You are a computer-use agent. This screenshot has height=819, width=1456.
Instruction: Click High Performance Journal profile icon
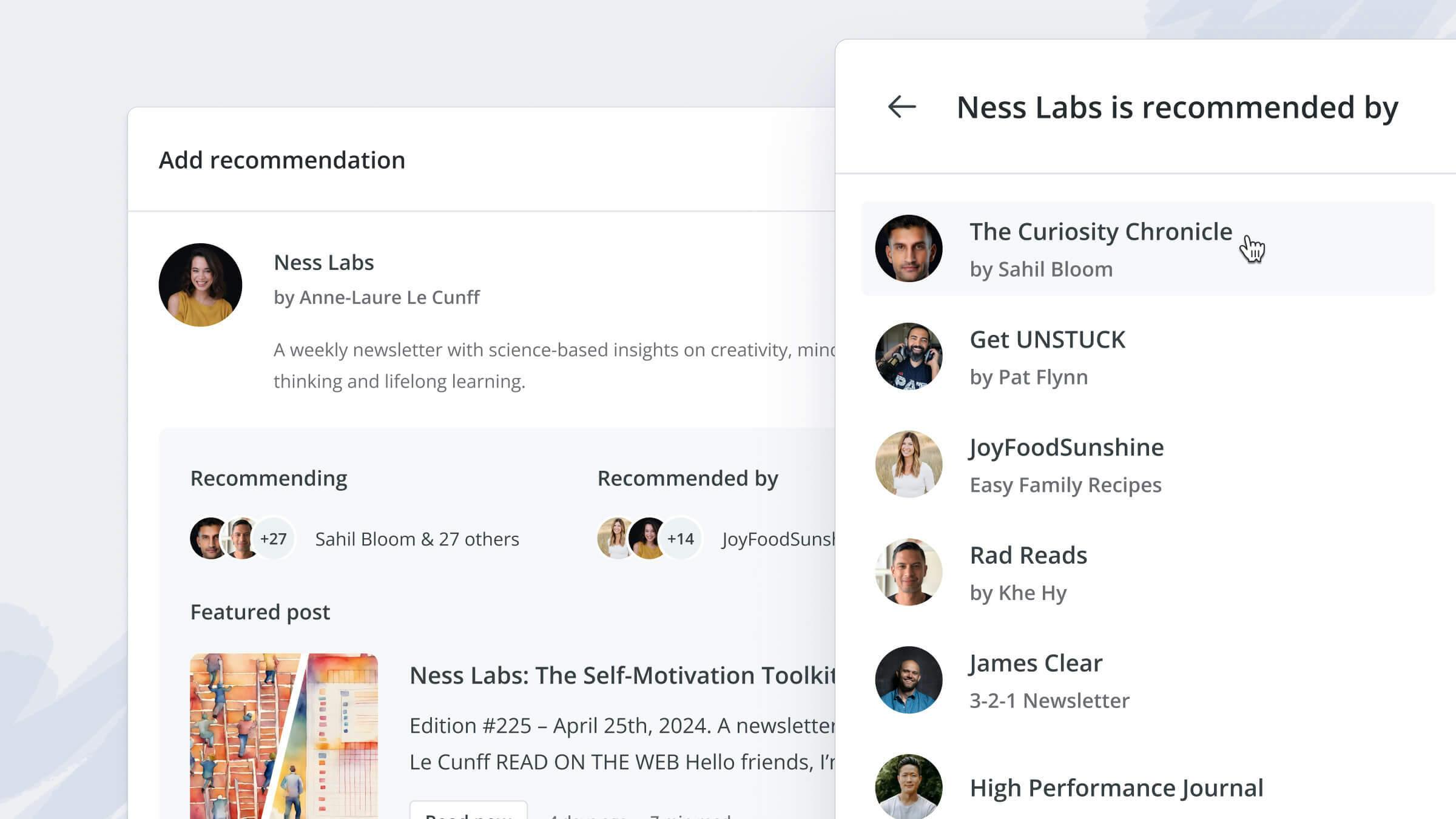coord(908,787)
